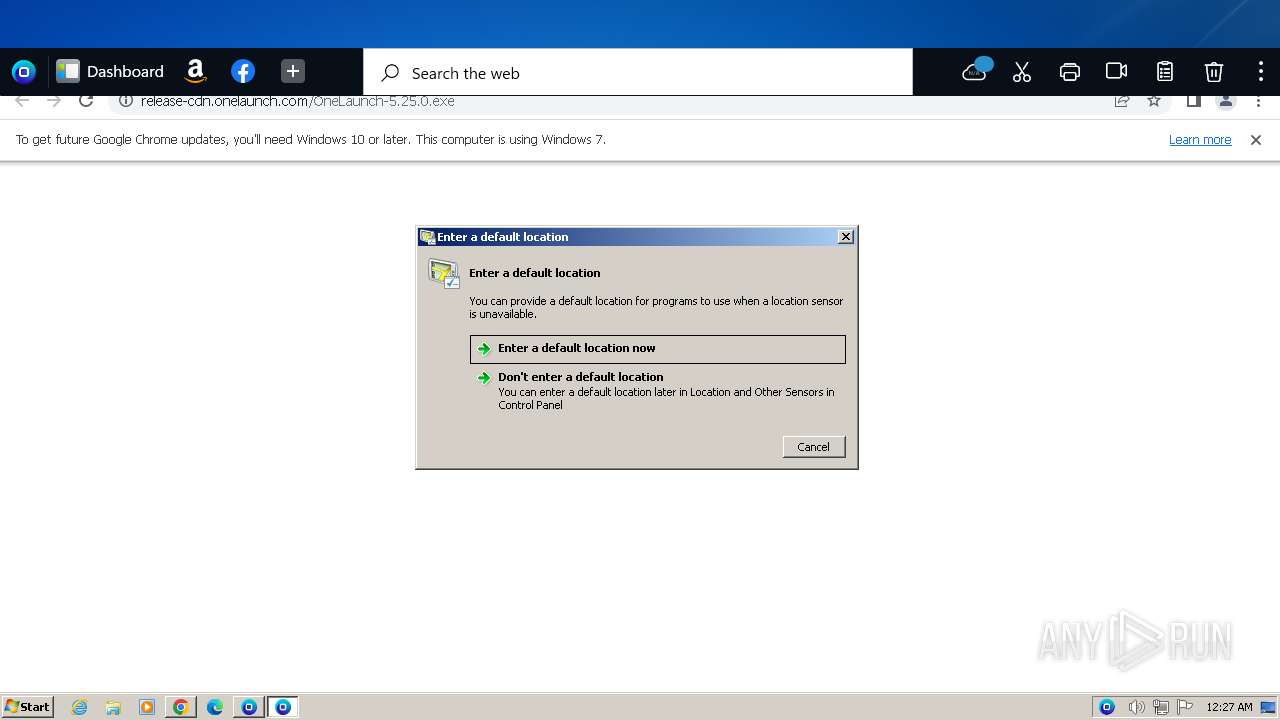
Task: Click the OneLaunch logo icon
Action: click(24, 71)
